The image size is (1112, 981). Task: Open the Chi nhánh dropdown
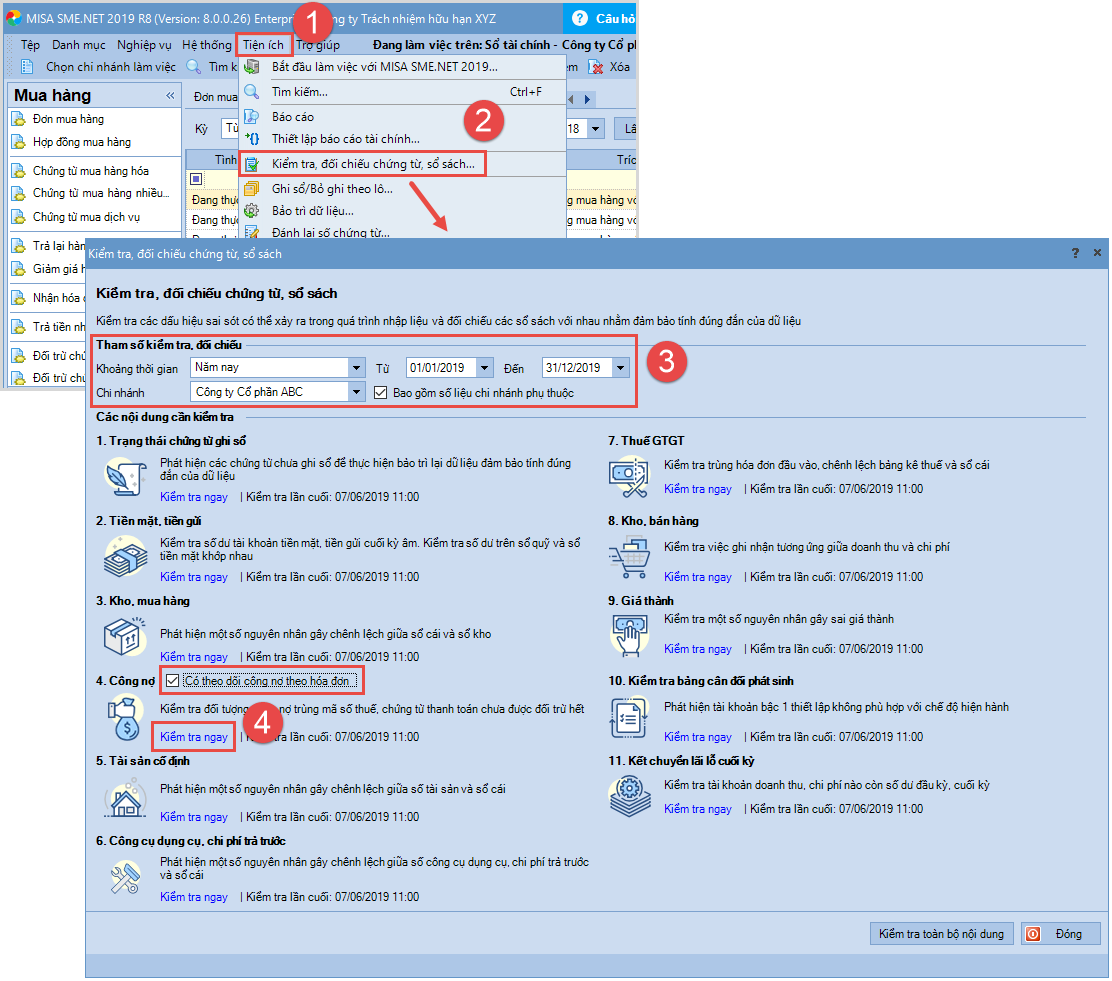pyautogui.click(x=356, y=392)
